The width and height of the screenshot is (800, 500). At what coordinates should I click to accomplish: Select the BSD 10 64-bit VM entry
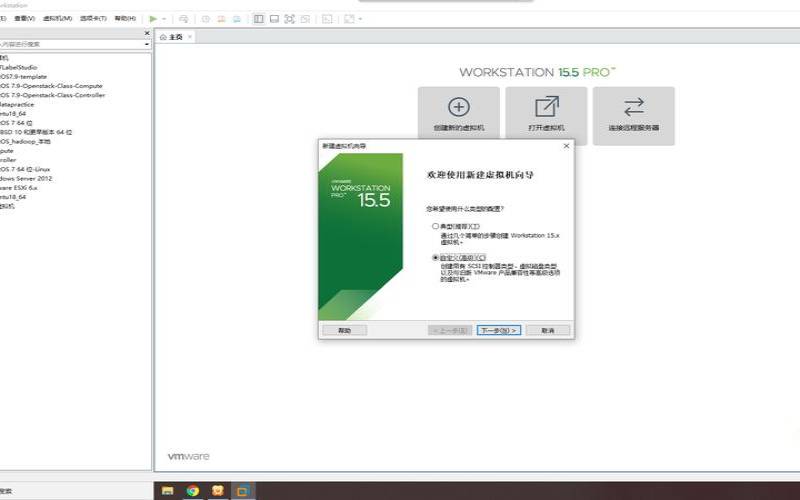pyautogui.click(x=36, y=132)
